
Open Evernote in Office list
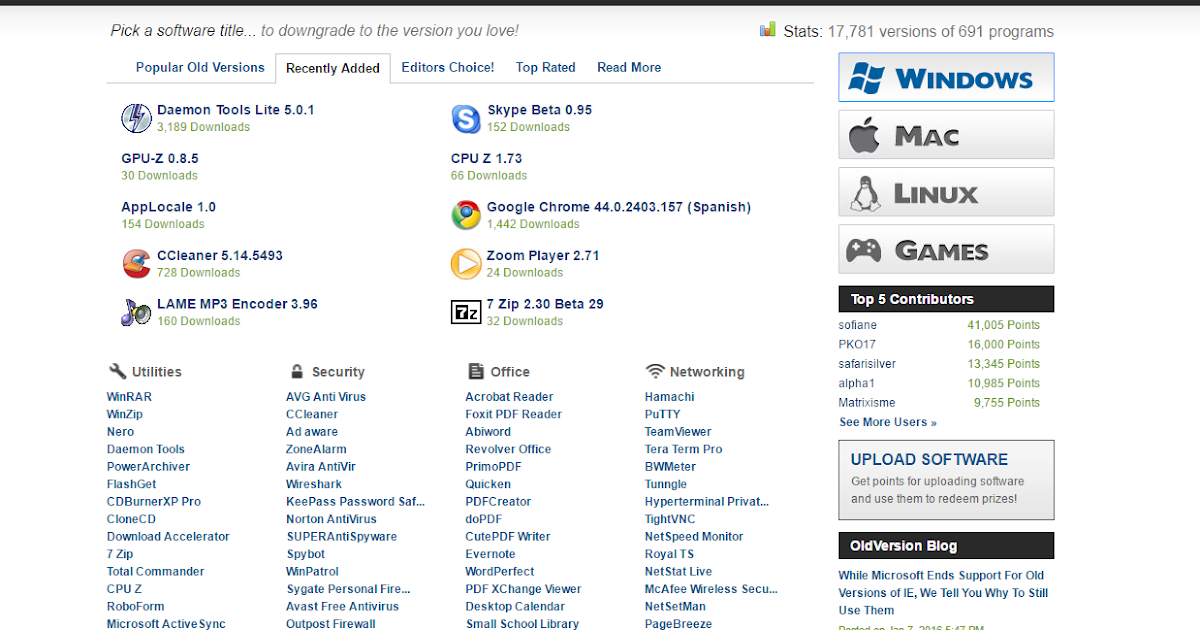[490, 554]
